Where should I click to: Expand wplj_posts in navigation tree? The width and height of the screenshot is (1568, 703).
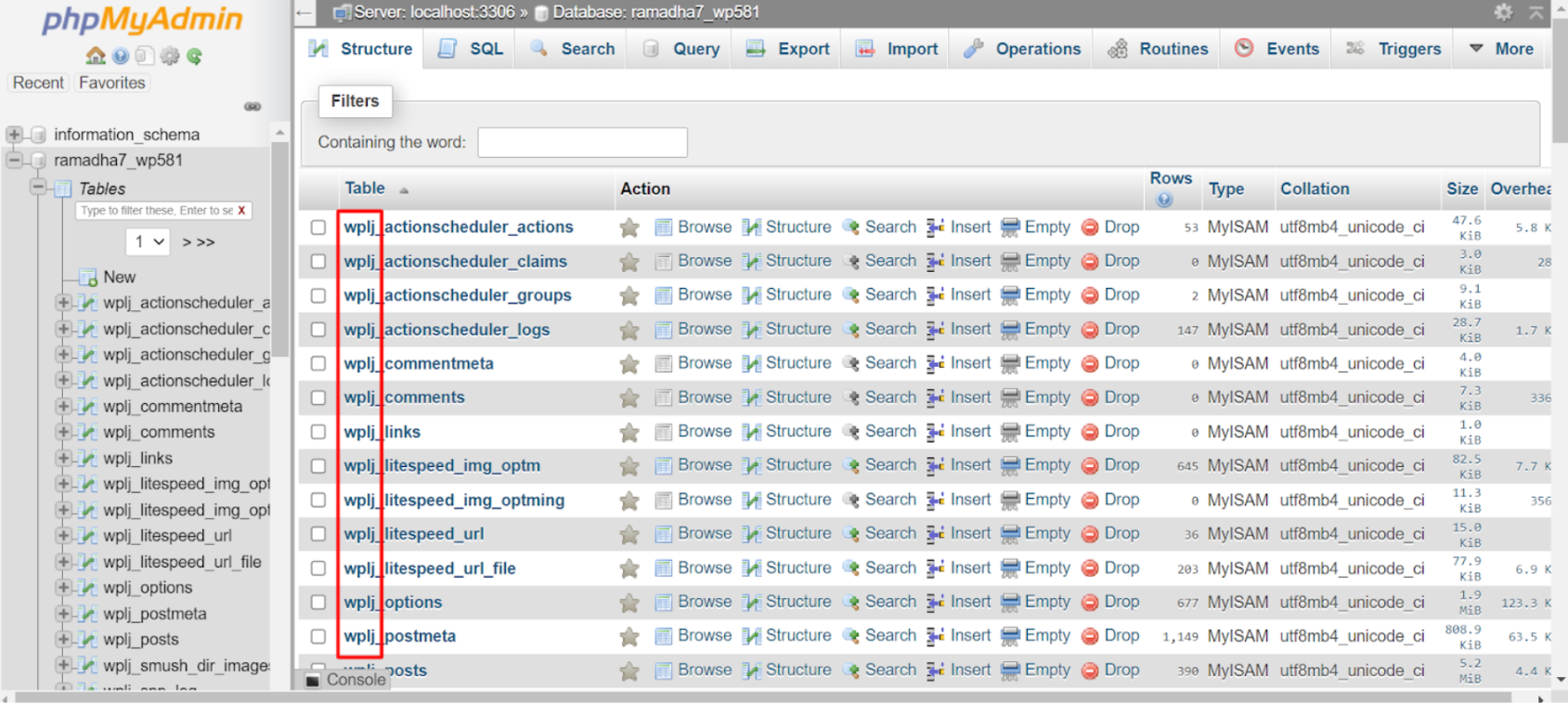pos(63,639)
